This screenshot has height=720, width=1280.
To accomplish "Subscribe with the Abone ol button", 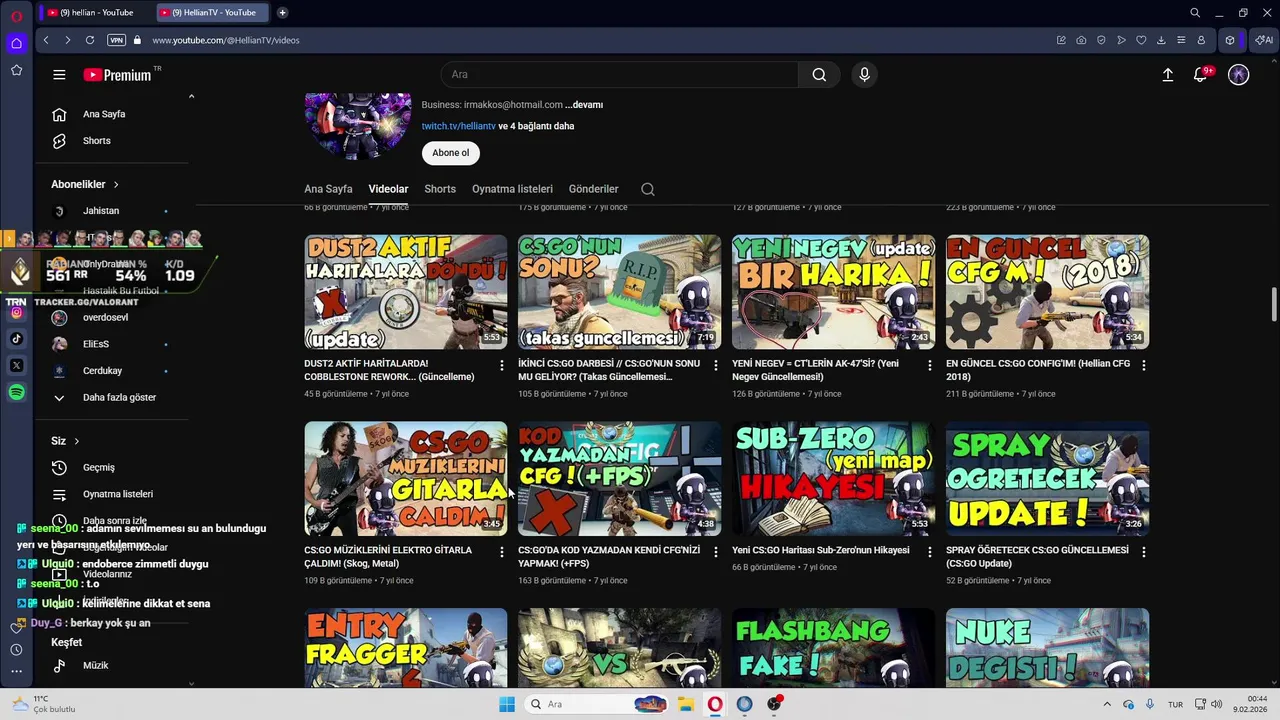I will (x=451, y=153).
